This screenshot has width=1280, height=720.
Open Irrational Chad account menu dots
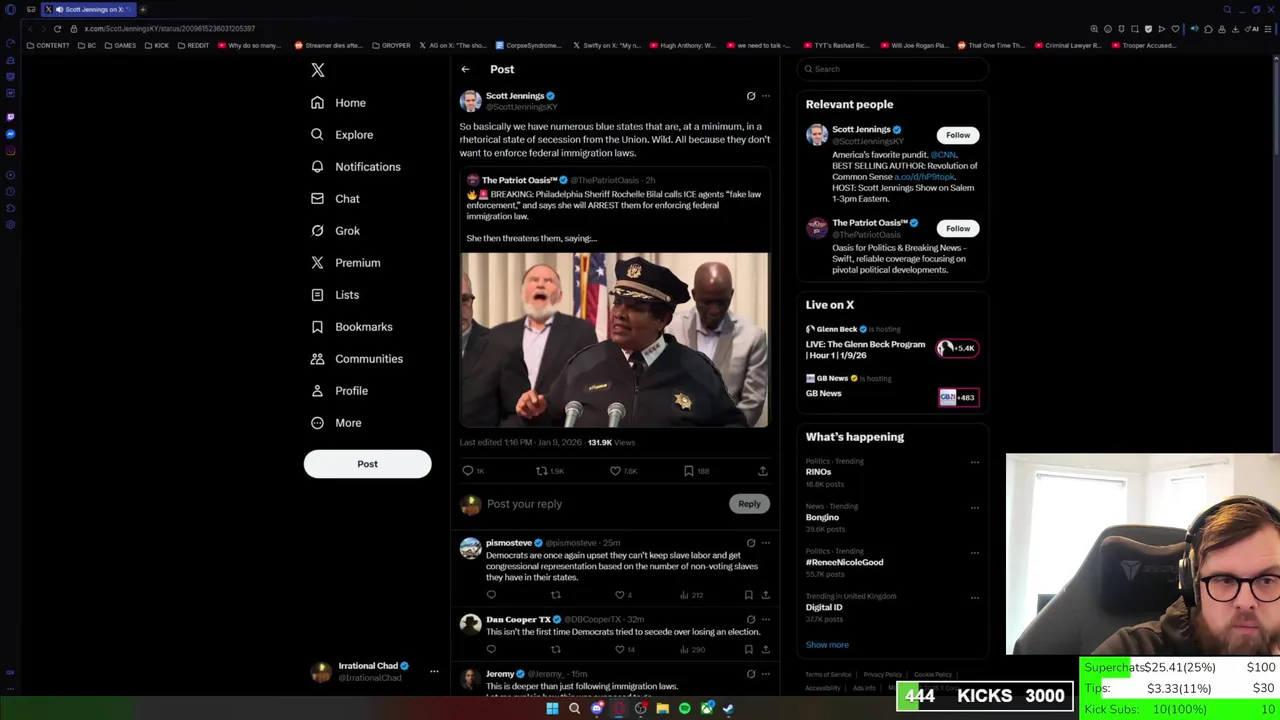tap(434, 672)
